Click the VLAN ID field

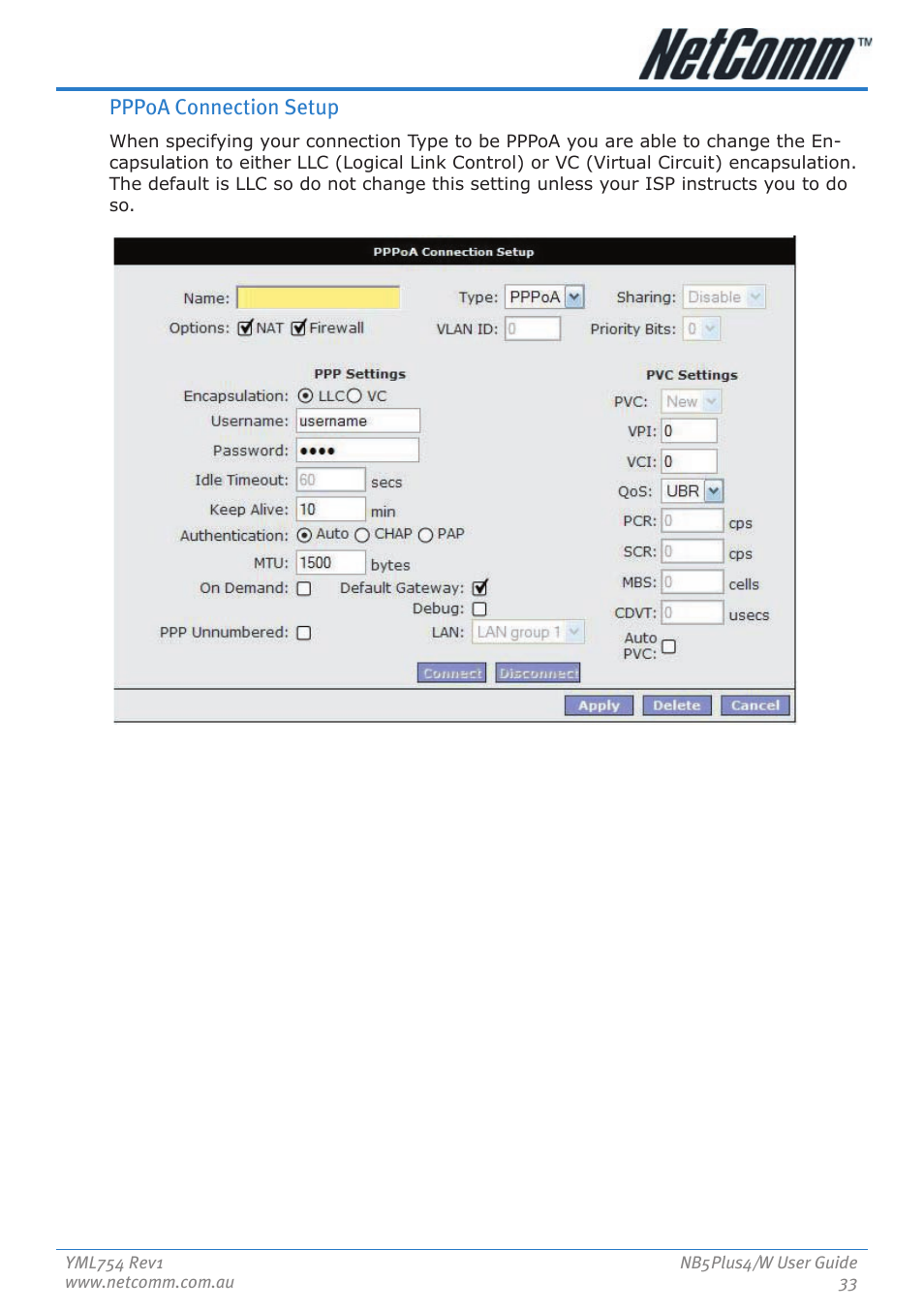533,328
